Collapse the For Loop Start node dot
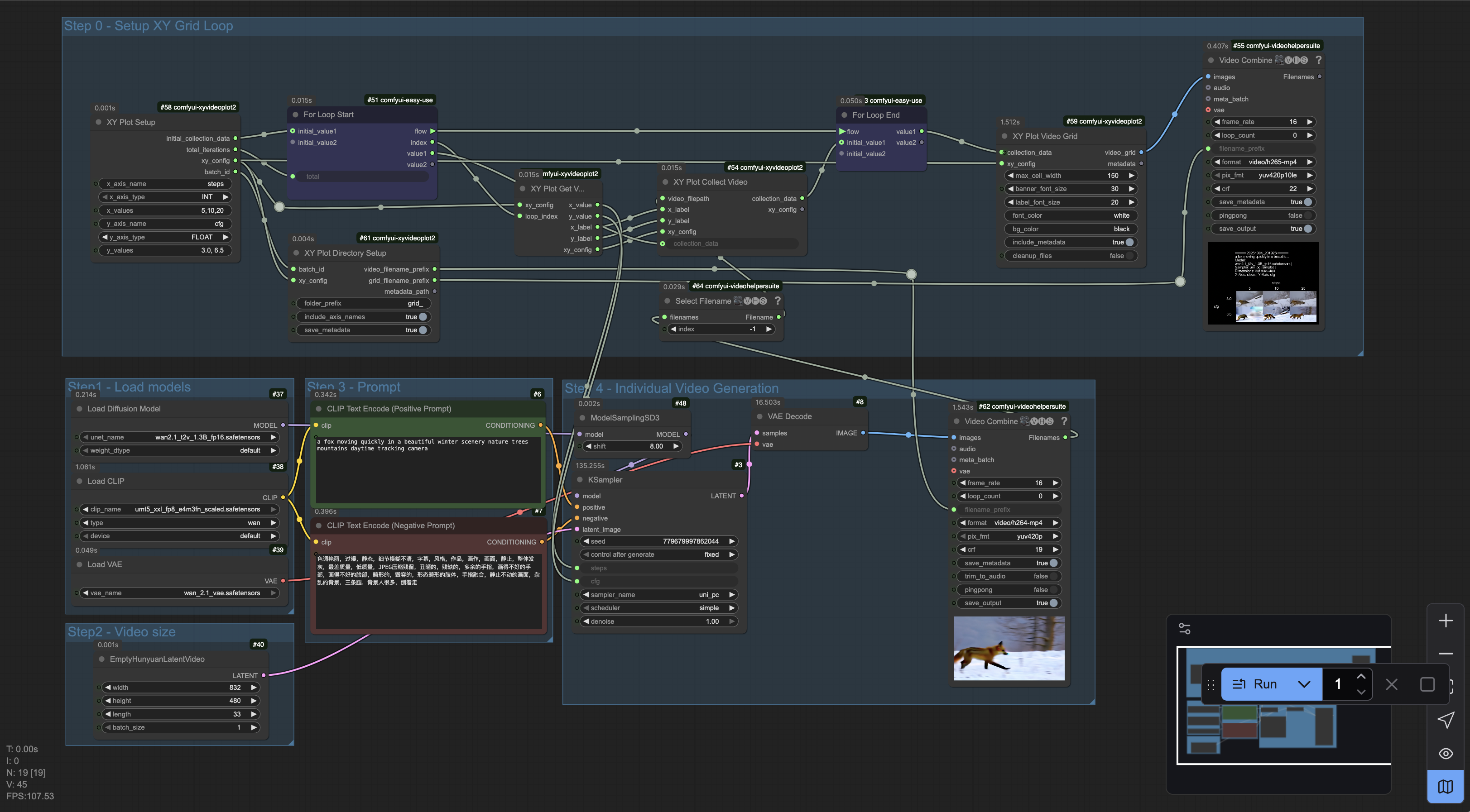This screenshot has width=1470, height=812. pos(296,115)
